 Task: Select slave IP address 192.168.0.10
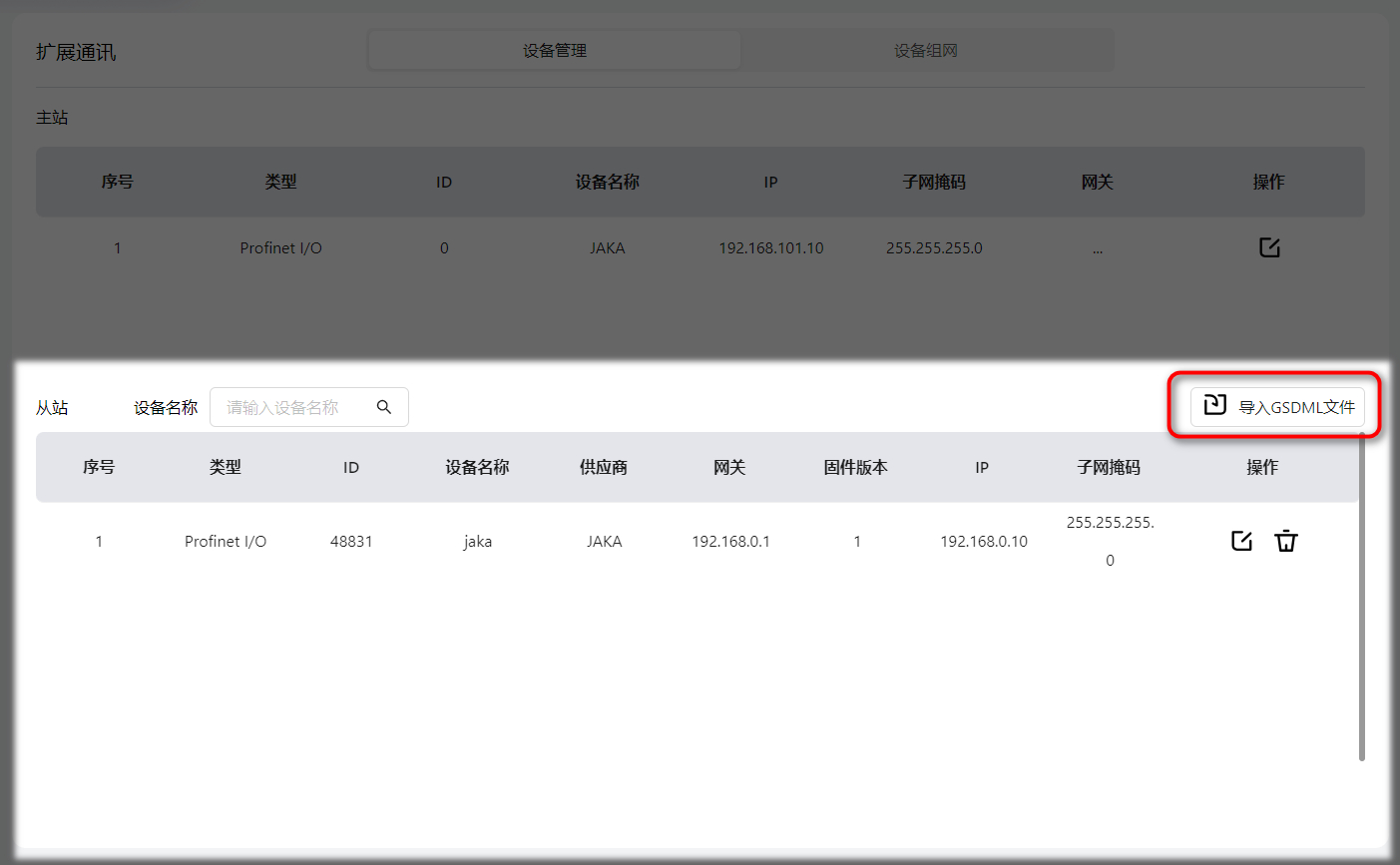click(983, 542)
